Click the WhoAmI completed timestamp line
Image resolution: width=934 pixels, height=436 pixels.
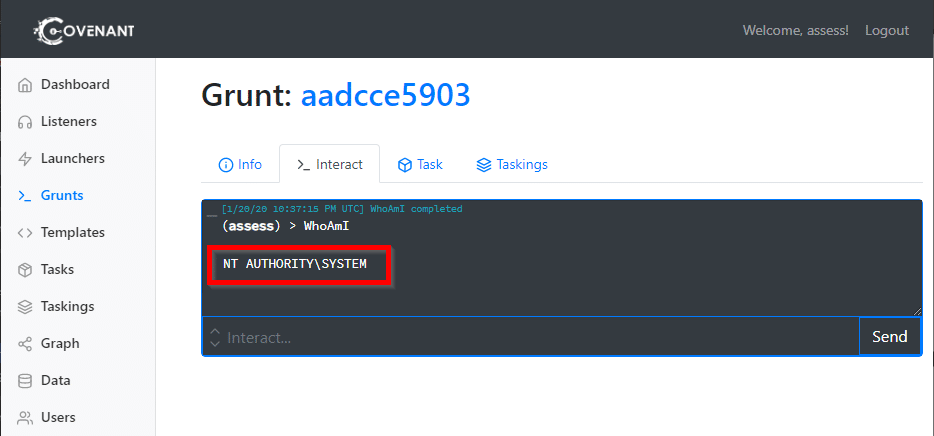[x=341, y=209]
